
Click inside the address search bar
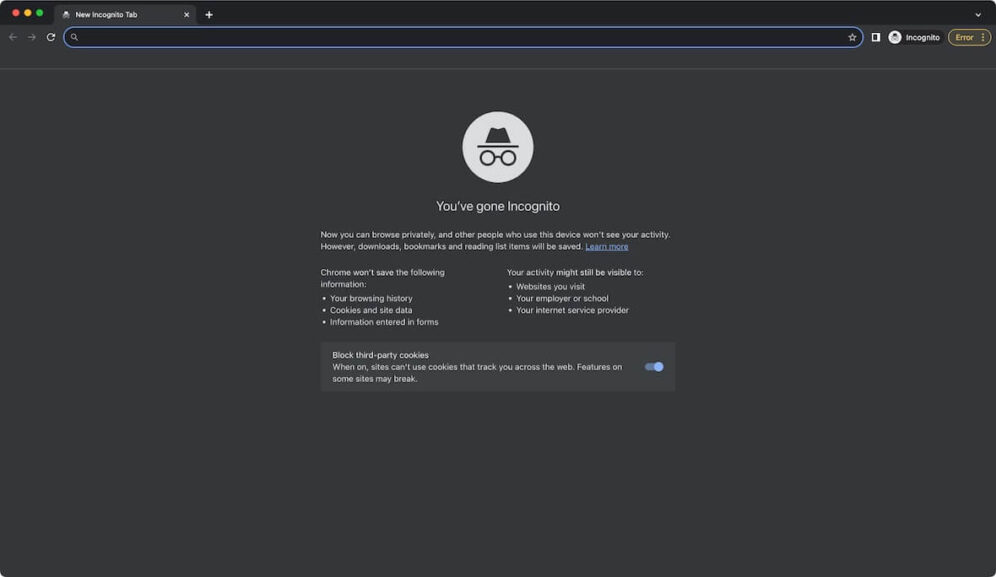click(400, 36)
